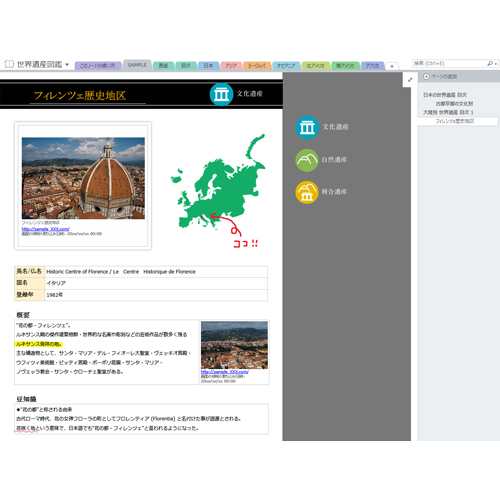Click the Florence cityscape photo in 概要

tap(234, 345)
